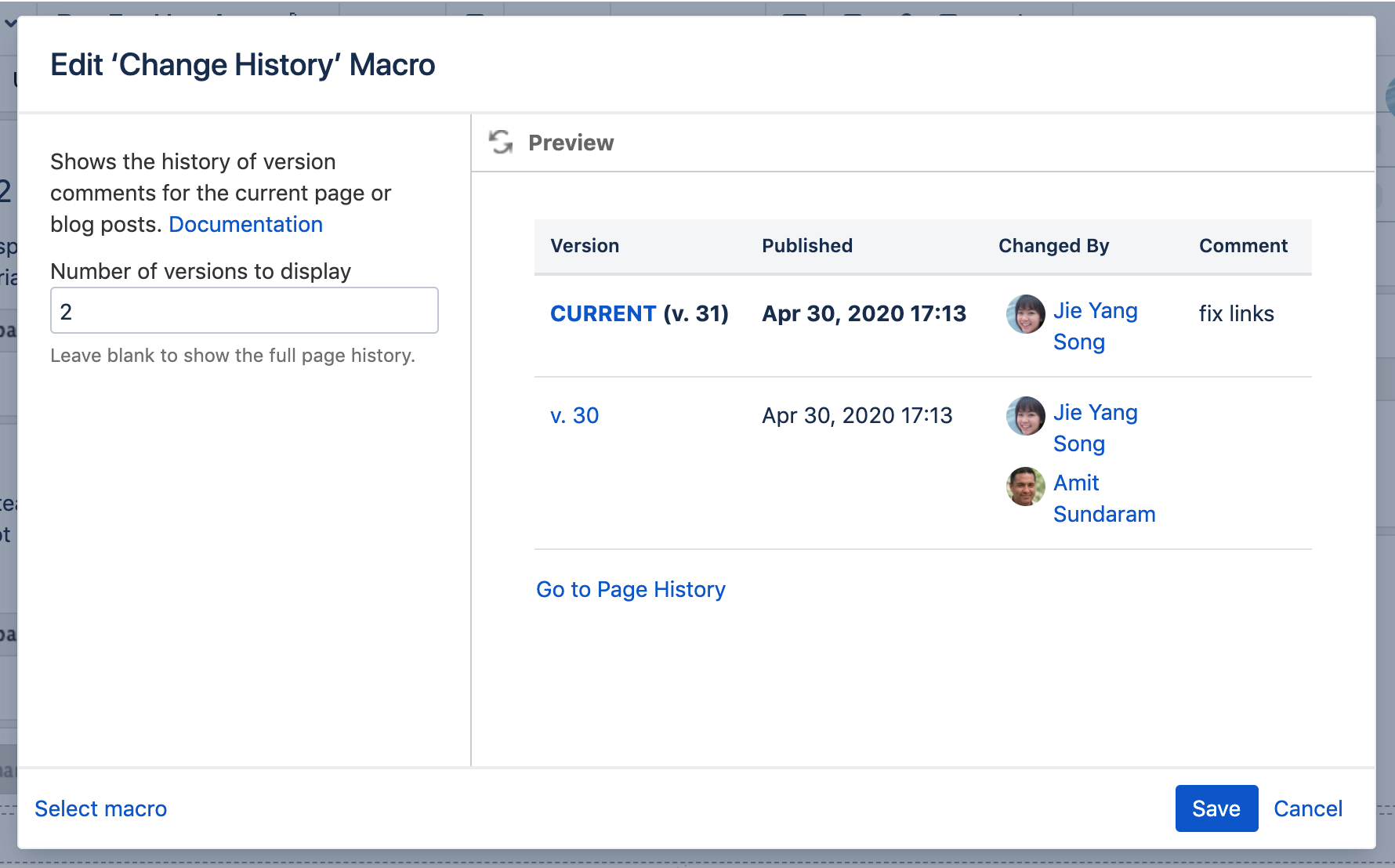
Task: Open the v. 30 version link
Action: 574,416
